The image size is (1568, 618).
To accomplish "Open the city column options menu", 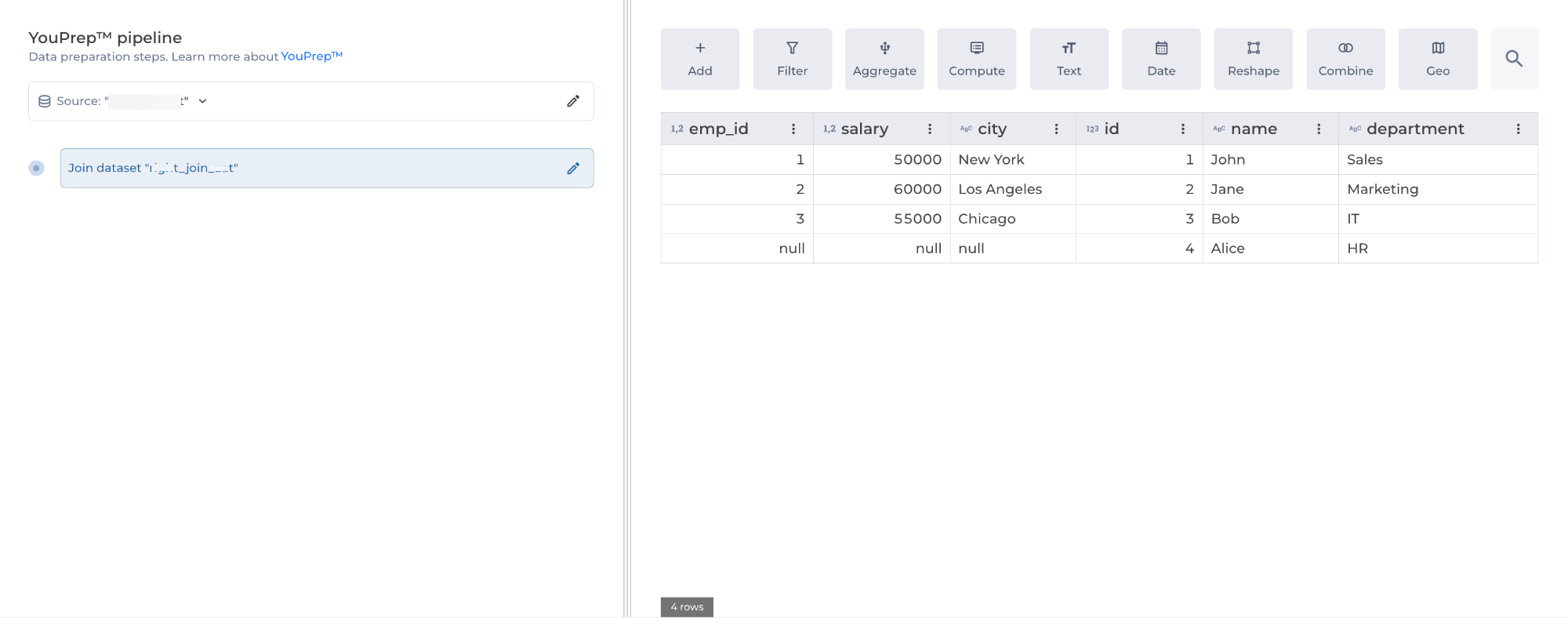I will click(x=1056, y=129).
